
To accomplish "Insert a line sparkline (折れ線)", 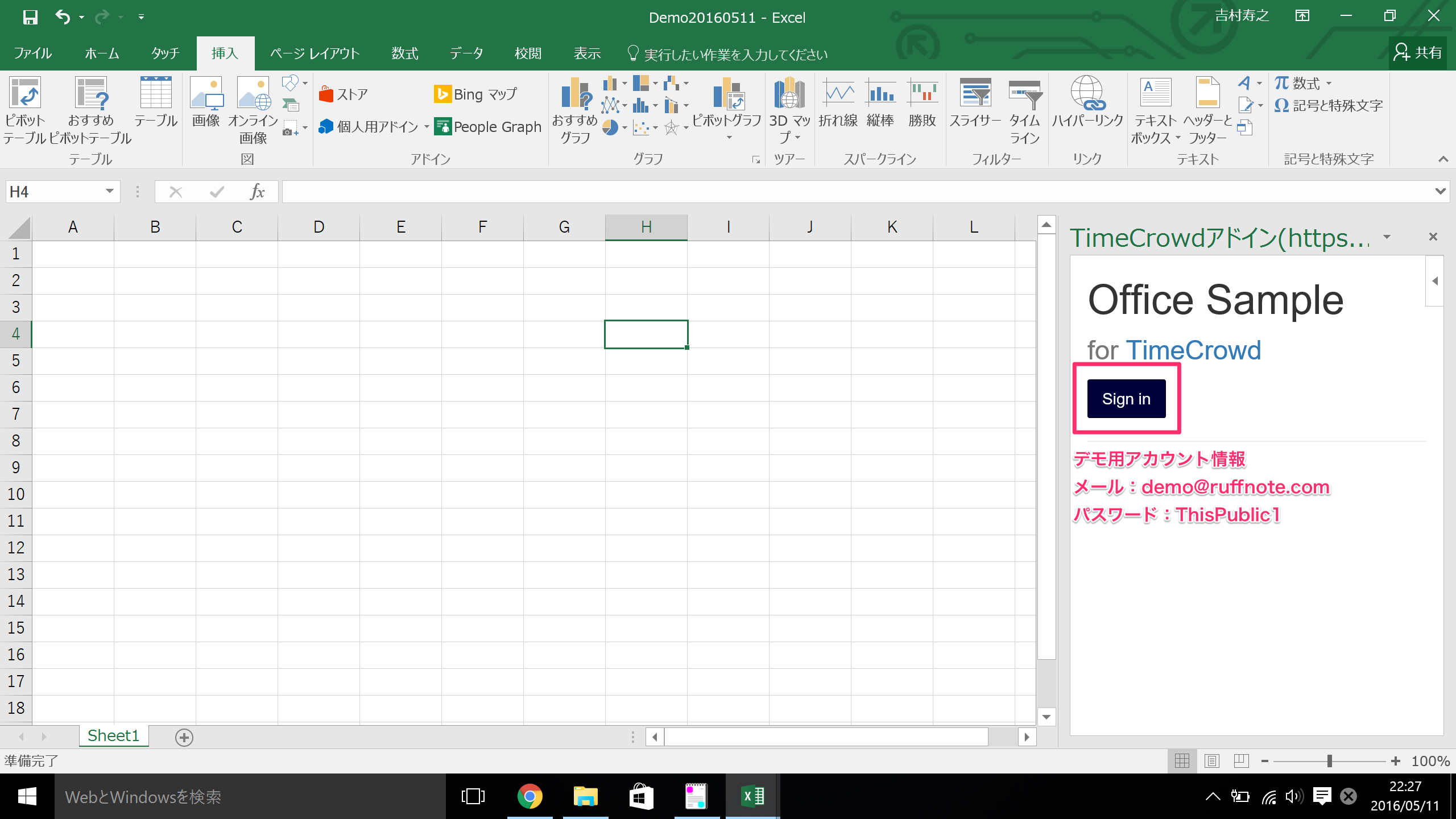I will point(838,102).
